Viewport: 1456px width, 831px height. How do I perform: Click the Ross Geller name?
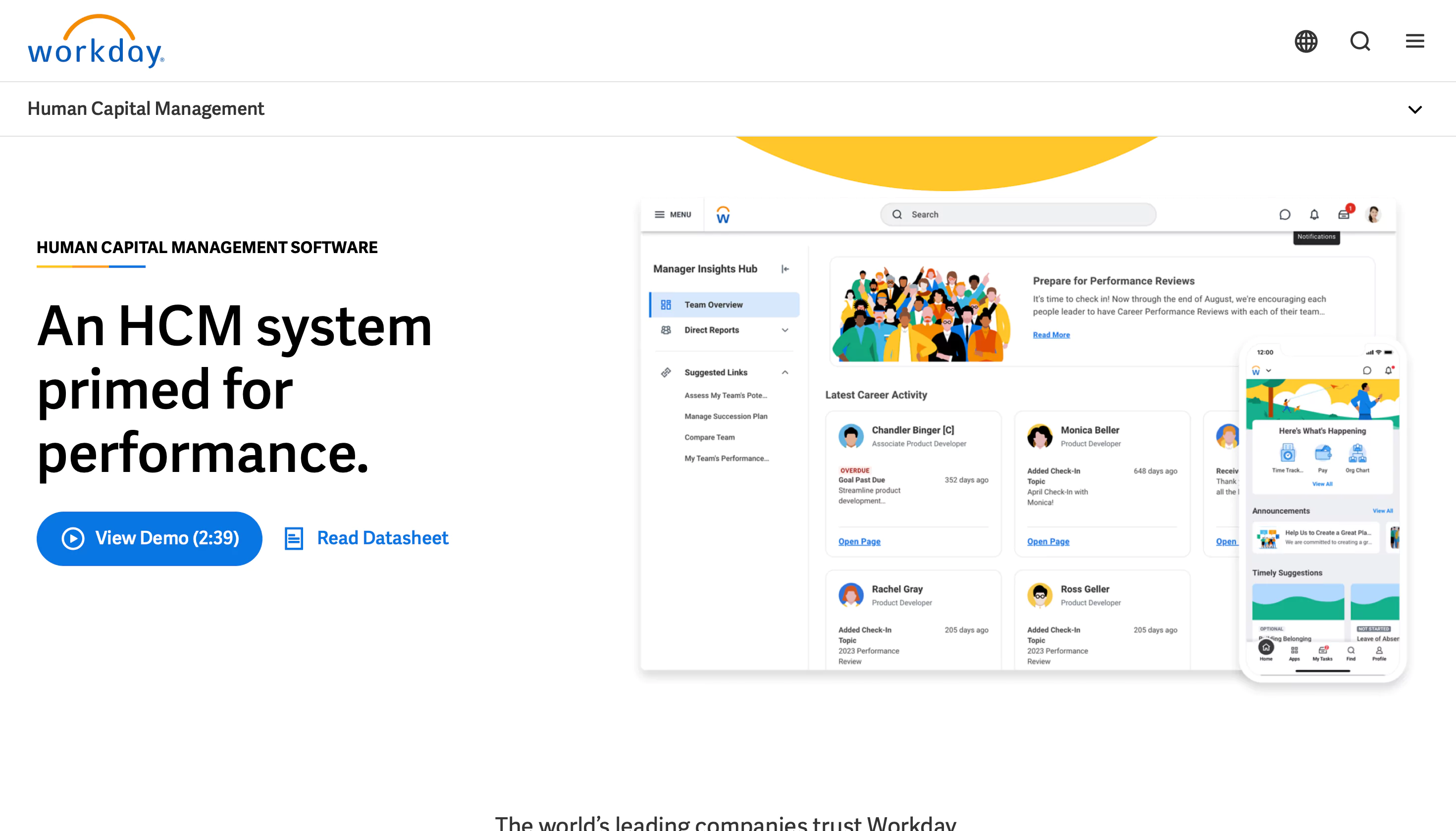pyautogui.click(x=1085, y=589)
